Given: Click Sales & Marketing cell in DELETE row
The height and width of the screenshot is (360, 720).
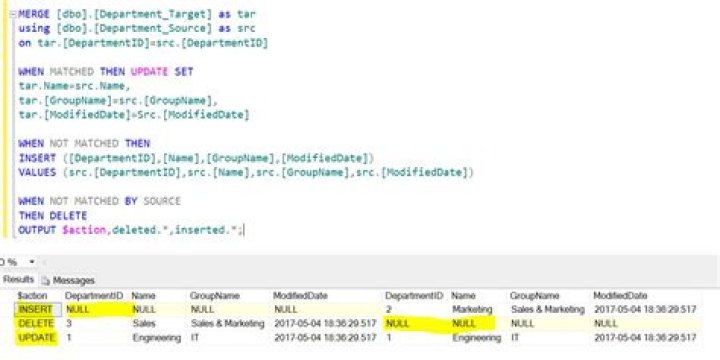Looking at the screenshot, I should 228,324.
